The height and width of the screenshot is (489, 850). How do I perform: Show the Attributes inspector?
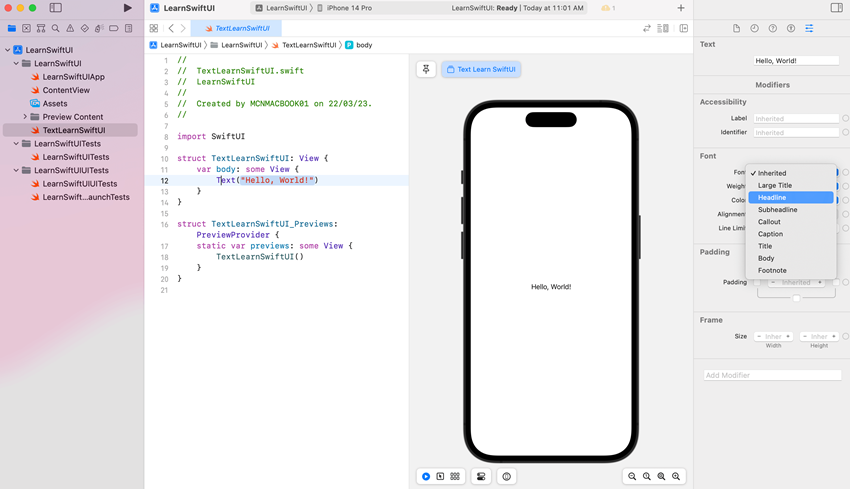tap(809, 28)
